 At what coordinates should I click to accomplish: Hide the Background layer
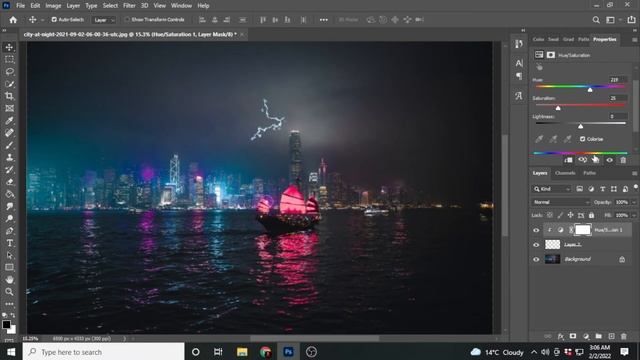click(x=536, y=260)
